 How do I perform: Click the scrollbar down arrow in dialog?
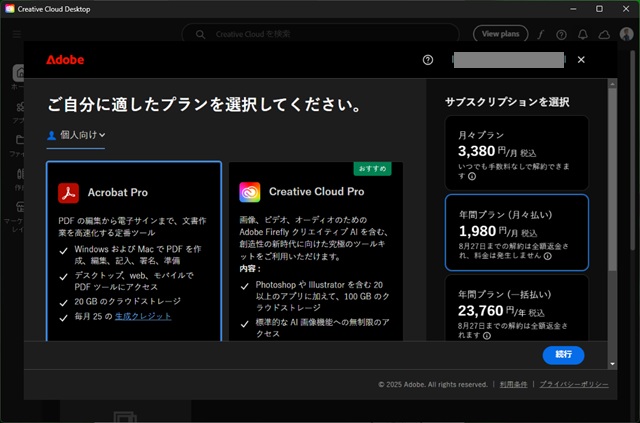(612, 364)
